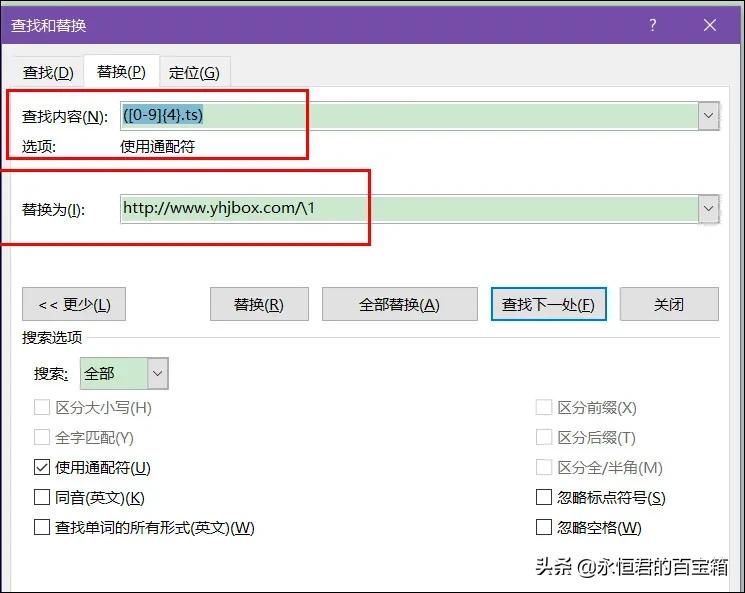Click the disabled 区分全/半角(M) checkbox
The image size is (745, 593).
click(x=544, y=468)
